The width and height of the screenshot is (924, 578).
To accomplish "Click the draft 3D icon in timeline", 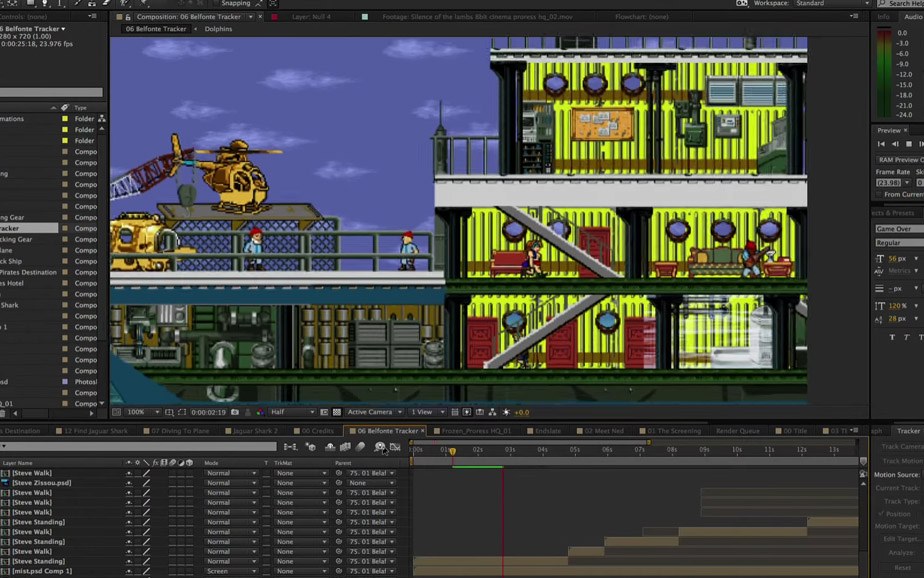I will (x=310, y=447).
